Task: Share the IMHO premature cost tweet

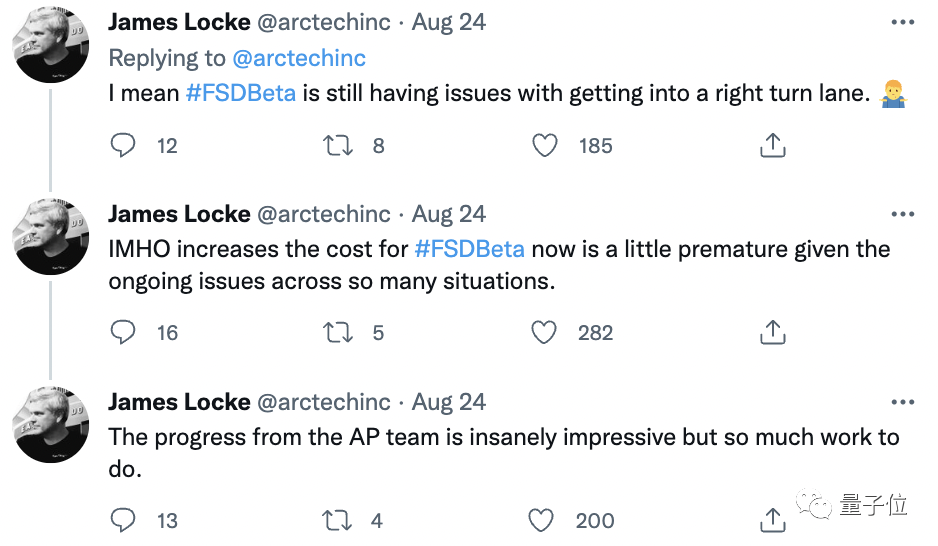Action: pos(772,333)
